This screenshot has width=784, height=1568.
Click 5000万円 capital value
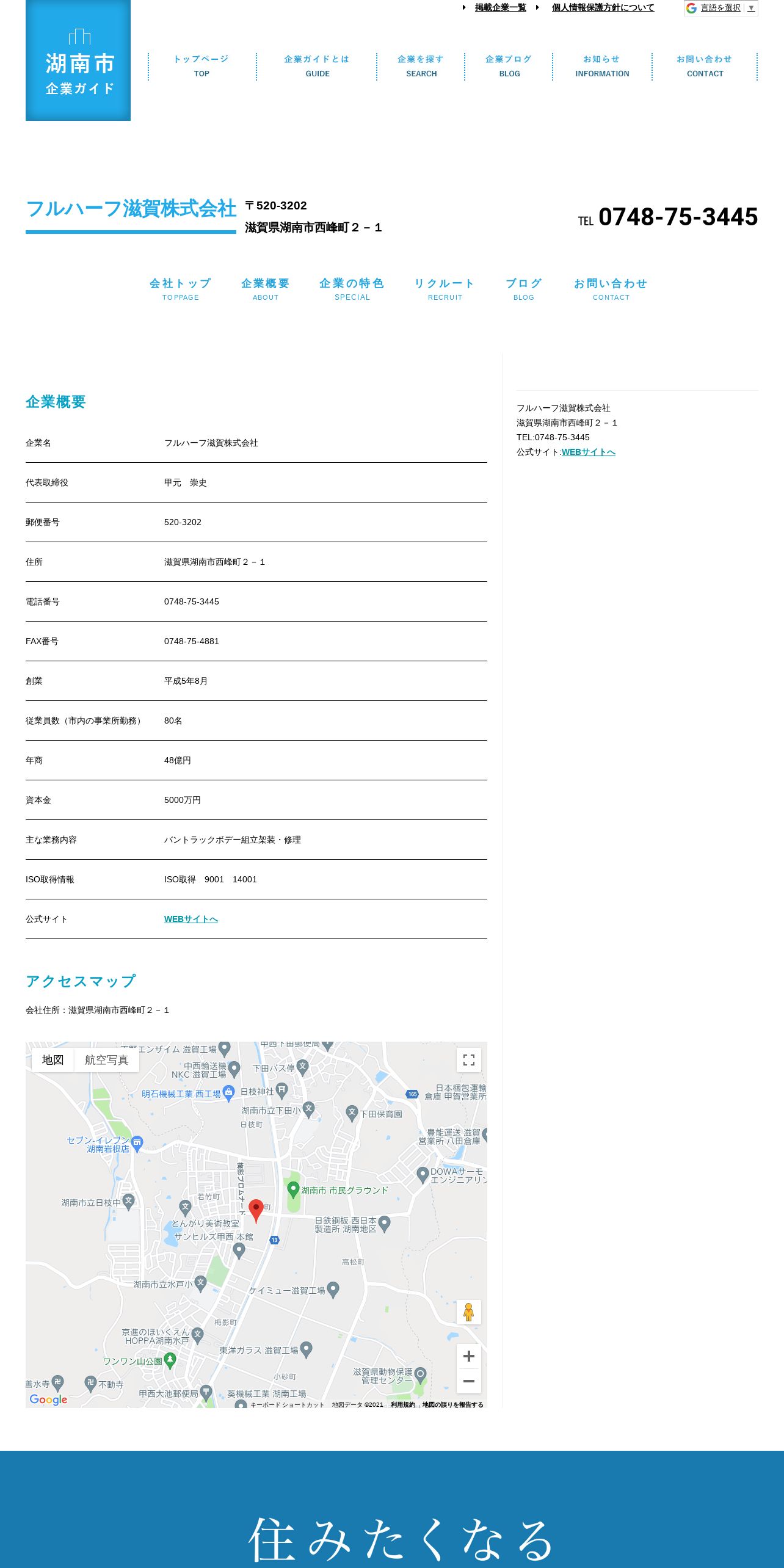(x=183, y=800)
